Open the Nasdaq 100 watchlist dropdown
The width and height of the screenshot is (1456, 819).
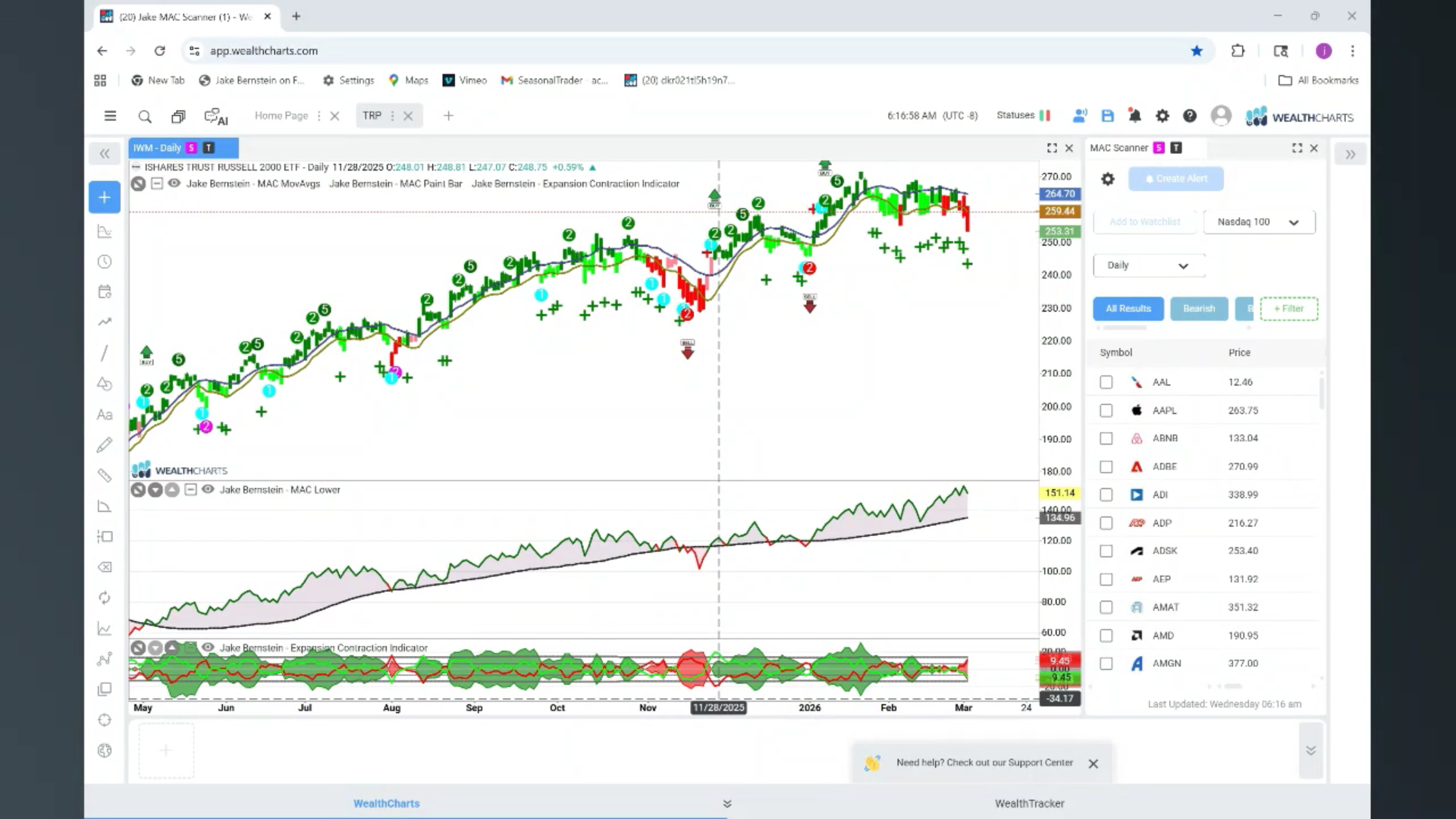[1259, 222]
